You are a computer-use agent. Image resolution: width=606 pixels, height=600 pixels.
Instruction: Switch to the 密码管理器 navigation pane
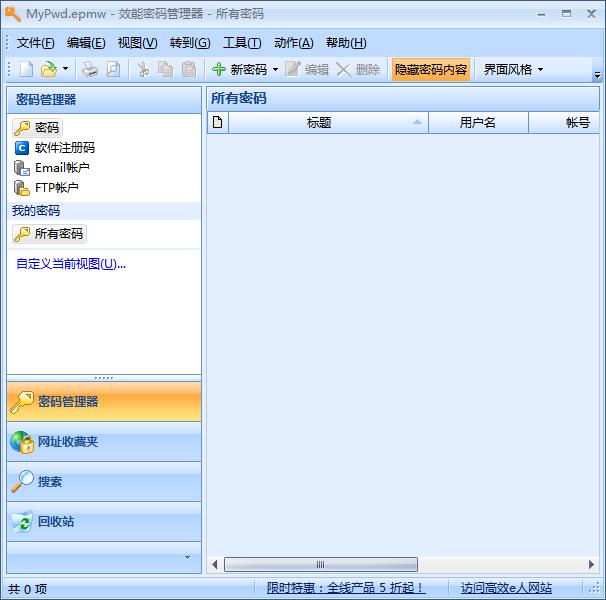click(x=104, y=401)
